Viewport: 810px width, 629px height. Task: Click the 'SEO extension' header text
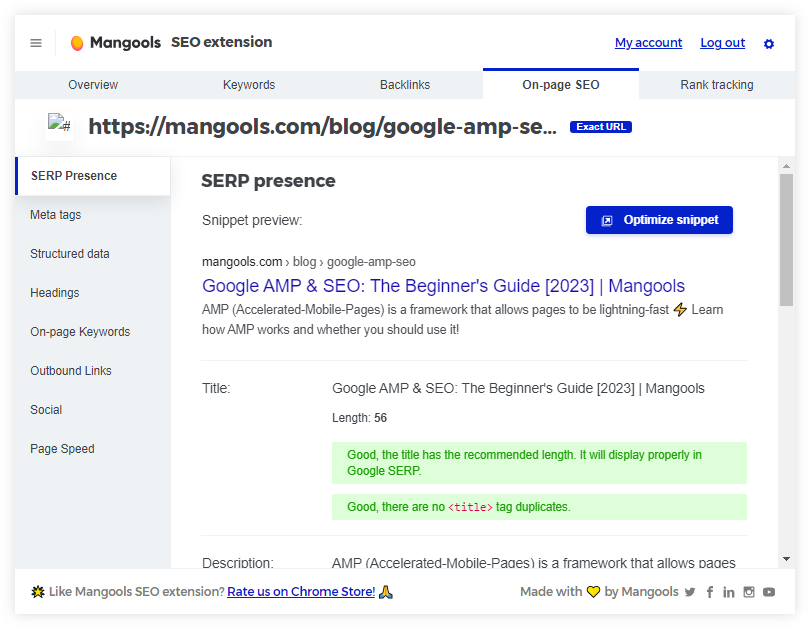click(x=222, y=42)
